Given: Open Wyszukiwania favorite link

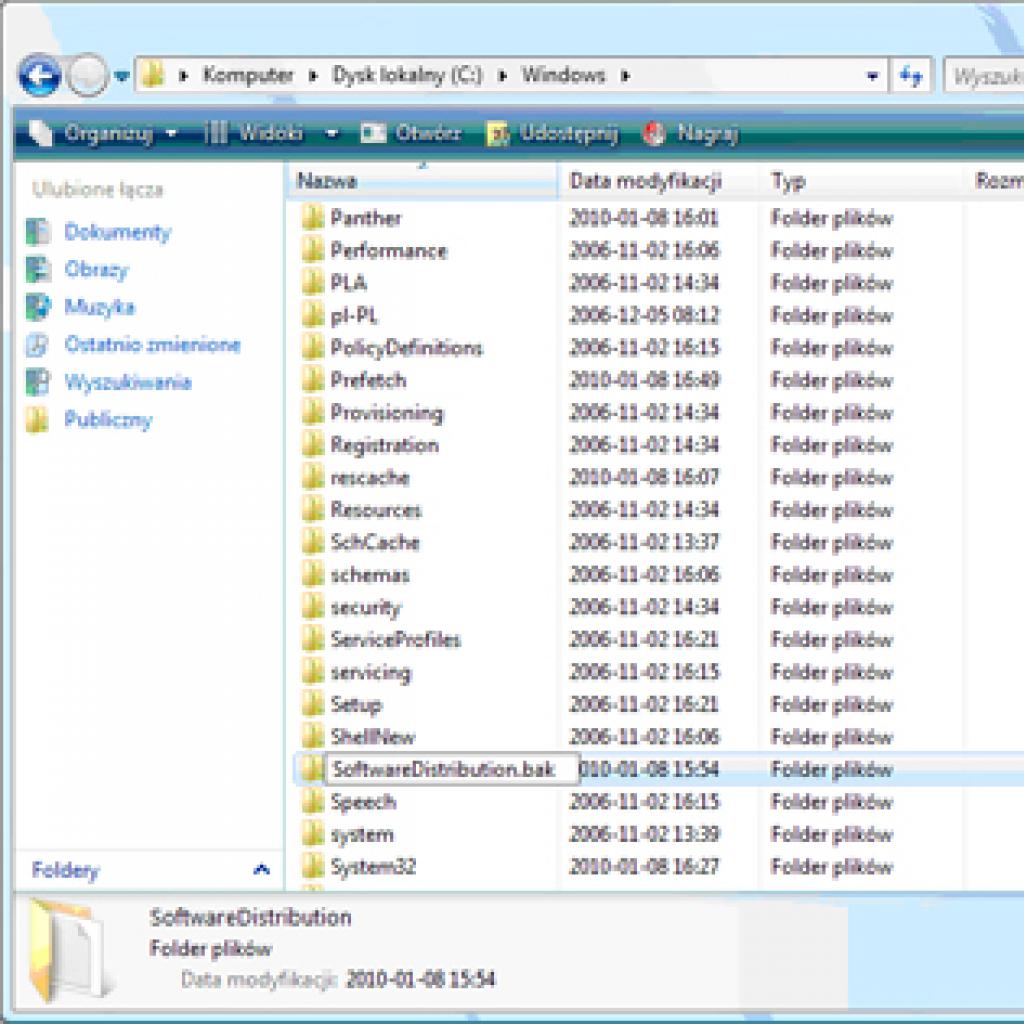Looking at the screenshot, I should pyautogui.click(x=128, y=382).
